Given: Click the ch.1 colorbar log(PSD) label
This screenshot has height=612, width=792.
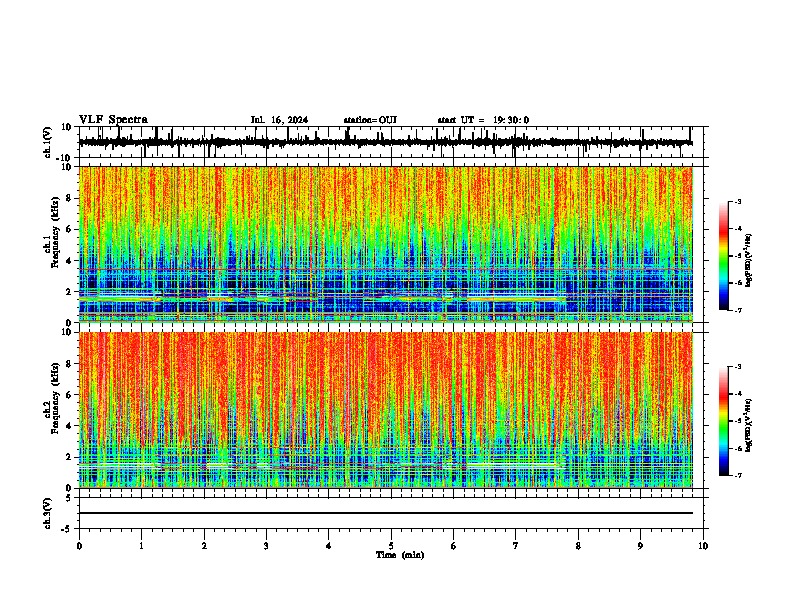Looking at the screenshot, I should 749,261.
